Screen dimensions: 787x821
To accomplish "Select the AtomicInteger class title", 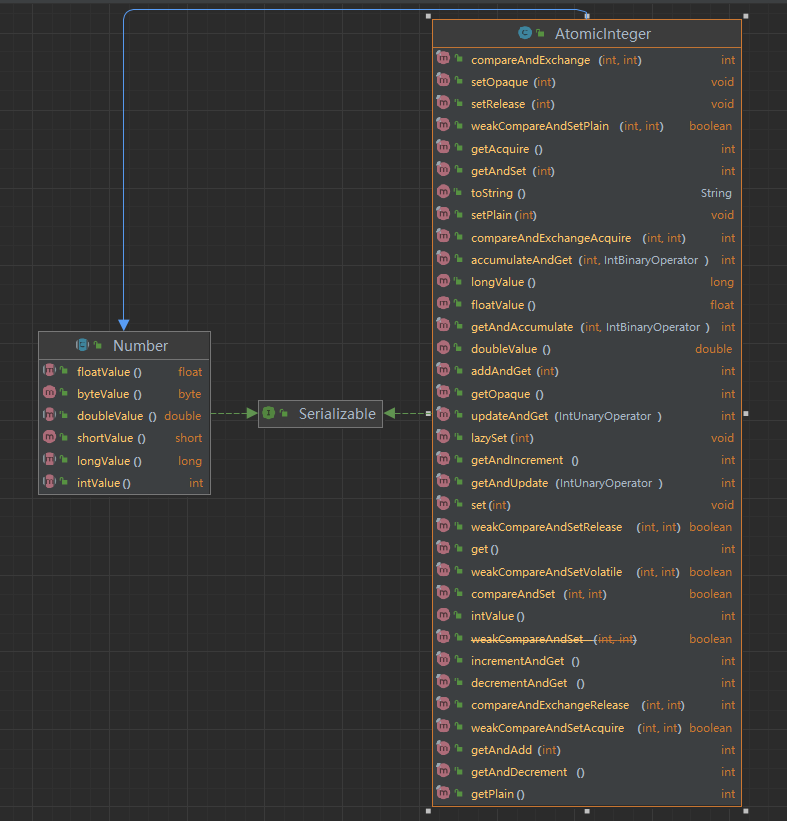I will [x=603, y=34].
